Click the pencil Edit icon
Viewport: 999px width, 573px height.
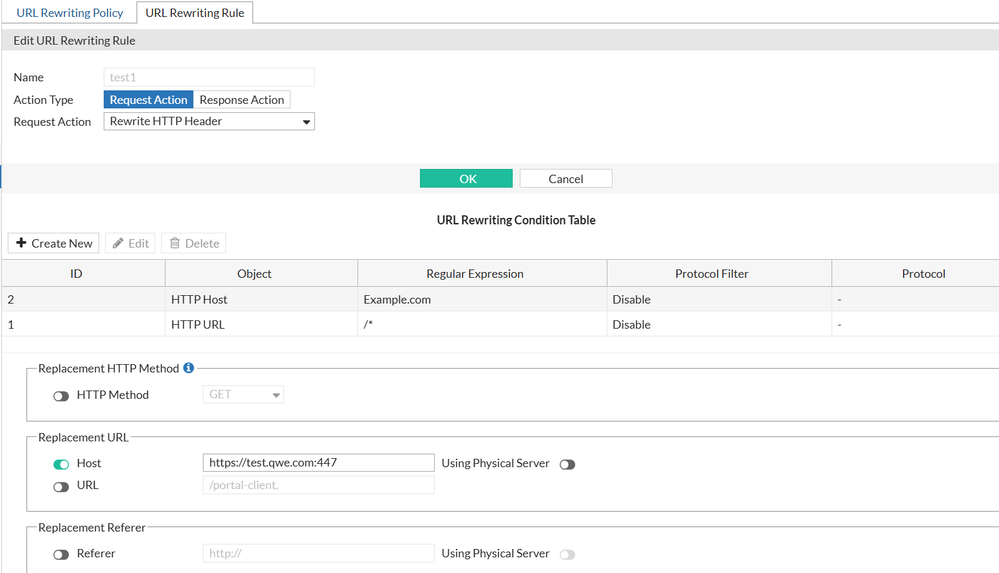tap(118, 243)
